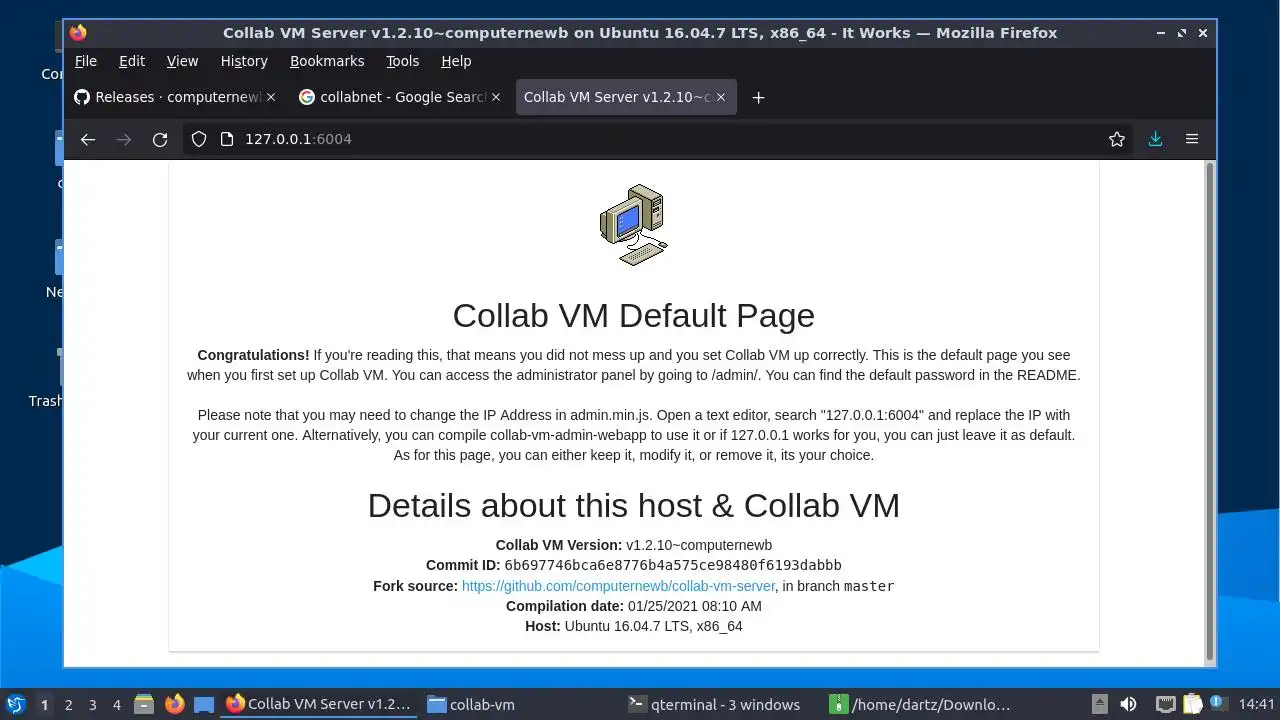1280x720 pixels.
Task: Click the Collab VM Default Page heading
Action: (x=634, y=315)
